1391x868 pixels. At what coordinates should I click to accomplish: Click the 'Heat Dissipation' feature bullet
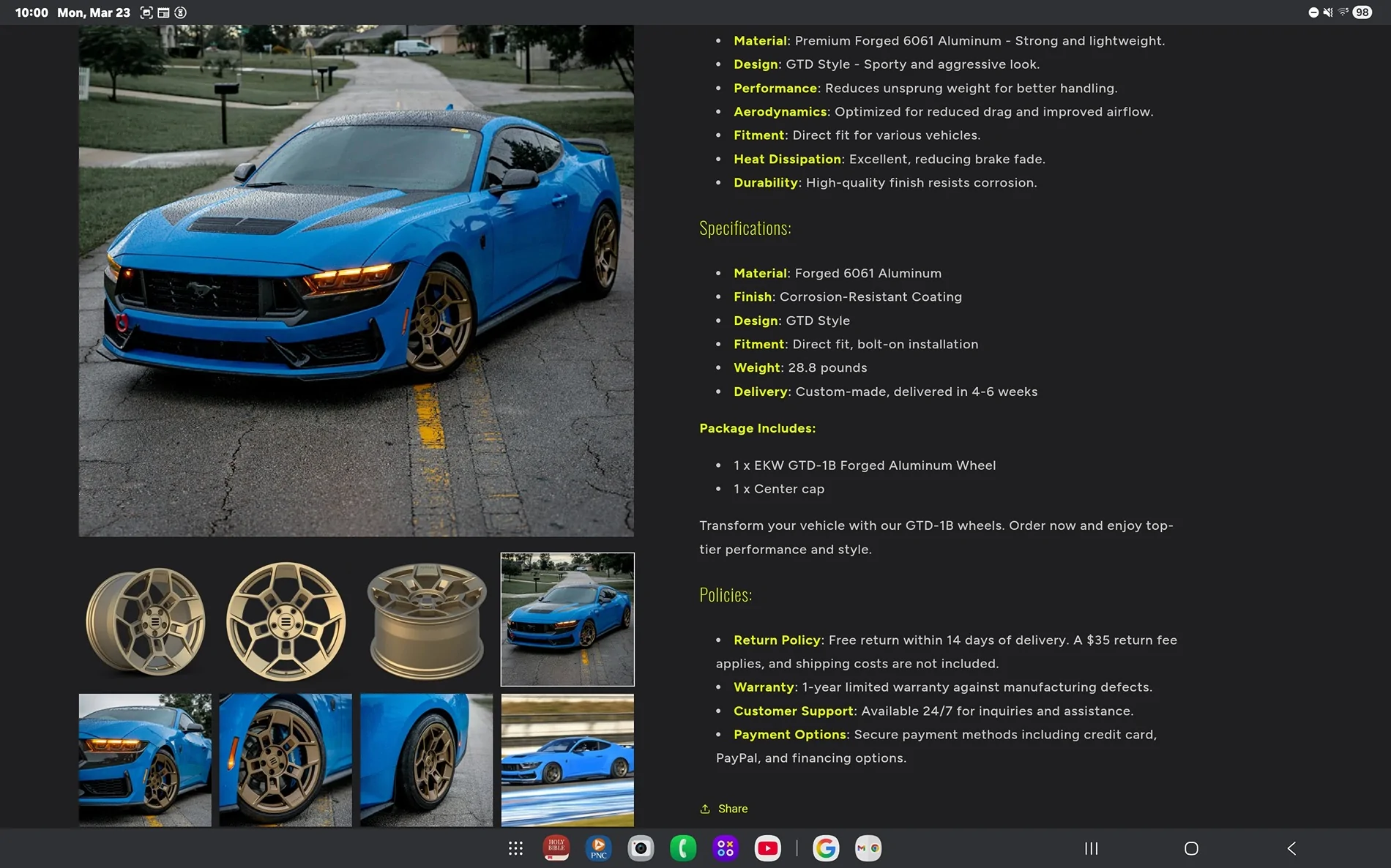click(890, 160)
